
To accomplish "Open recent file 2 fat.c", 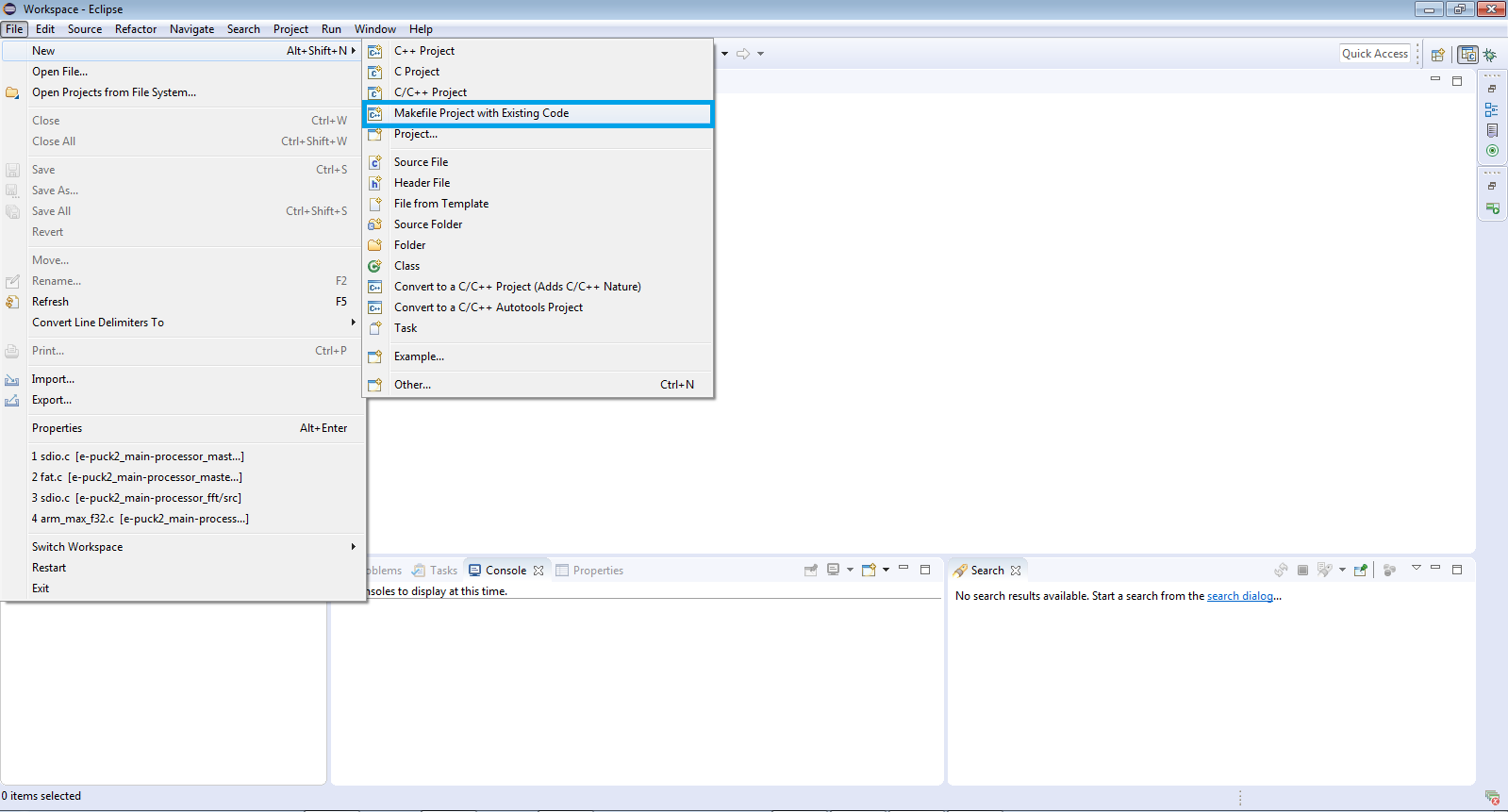I will pyautogui.click(x=137, y=477).
